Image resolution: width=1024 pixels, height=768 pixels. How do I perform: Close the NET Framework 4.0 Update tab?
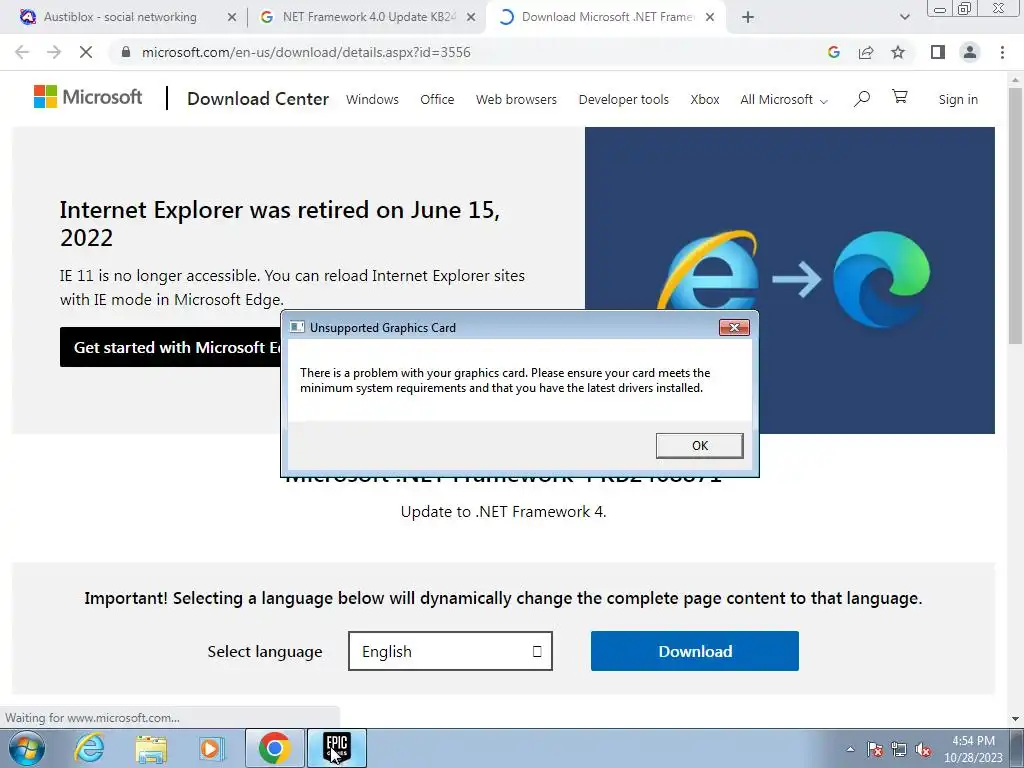[x=471, y=18]
